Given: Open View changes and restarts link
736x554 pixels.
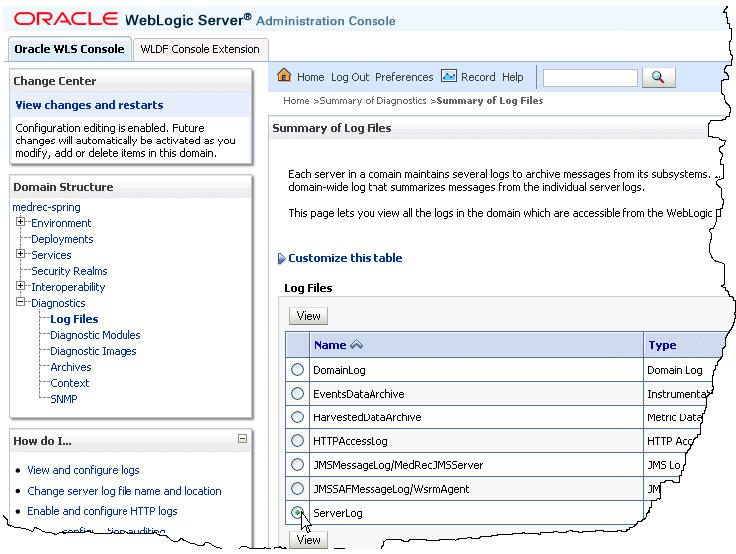Looking at the screenshot, I should click(89, 105).
